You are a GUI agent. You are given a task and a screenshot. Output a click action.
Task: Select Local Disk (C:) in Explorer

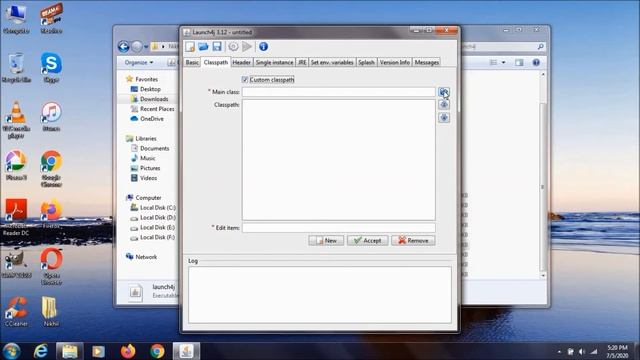[x=158, y=208]
